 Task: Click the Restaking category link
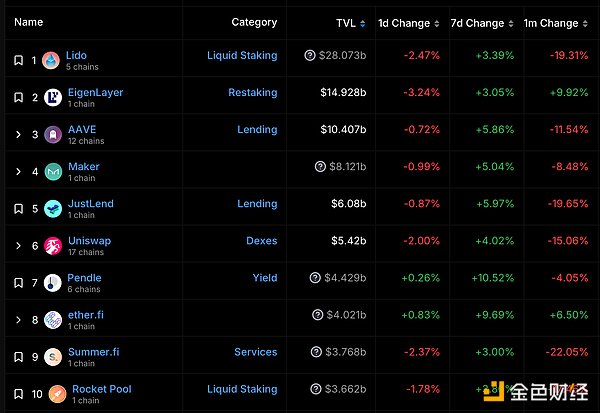pos(252,92)
